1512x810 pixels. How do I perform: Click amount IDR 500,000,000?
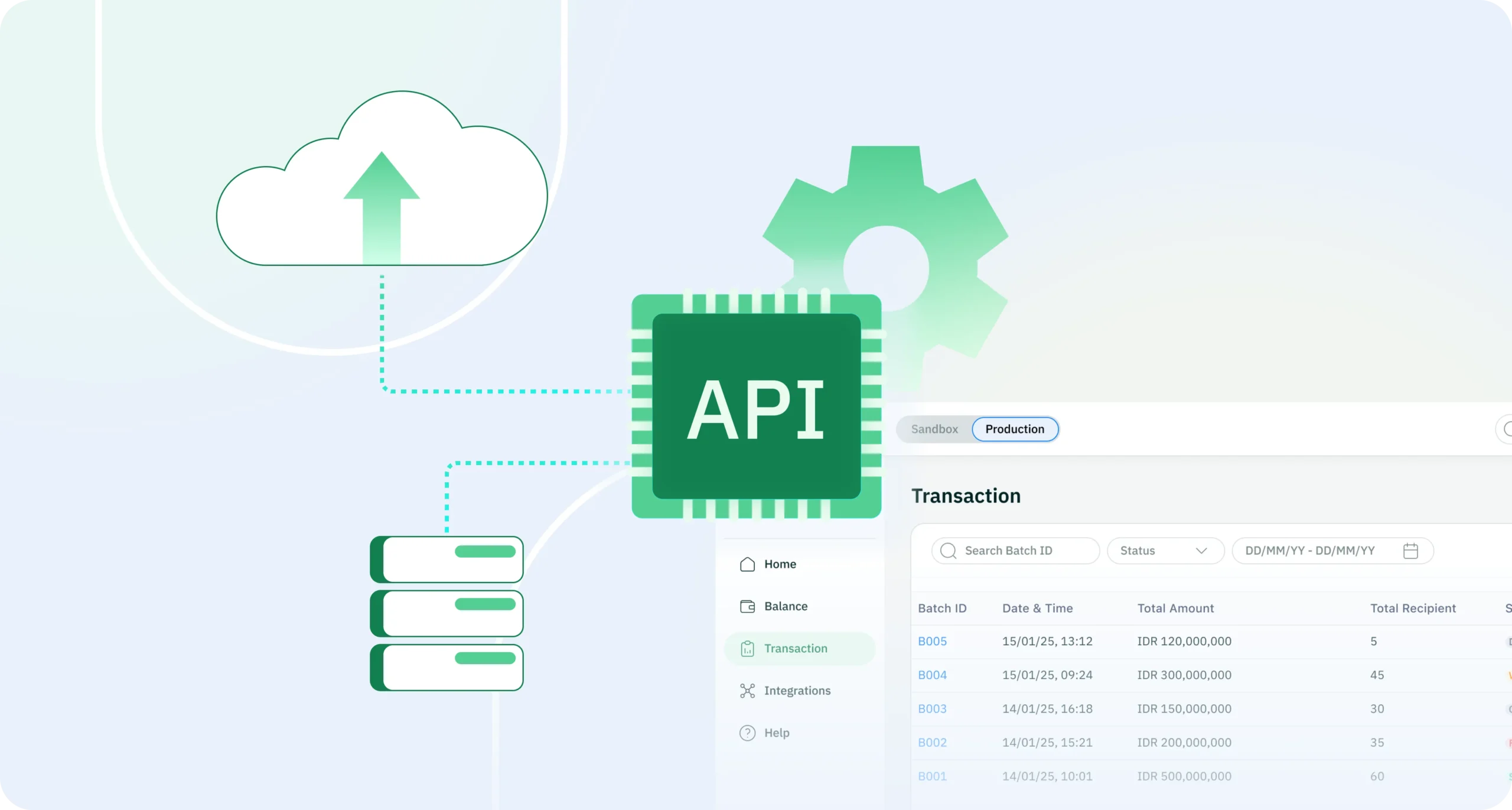pos(1184,776)
